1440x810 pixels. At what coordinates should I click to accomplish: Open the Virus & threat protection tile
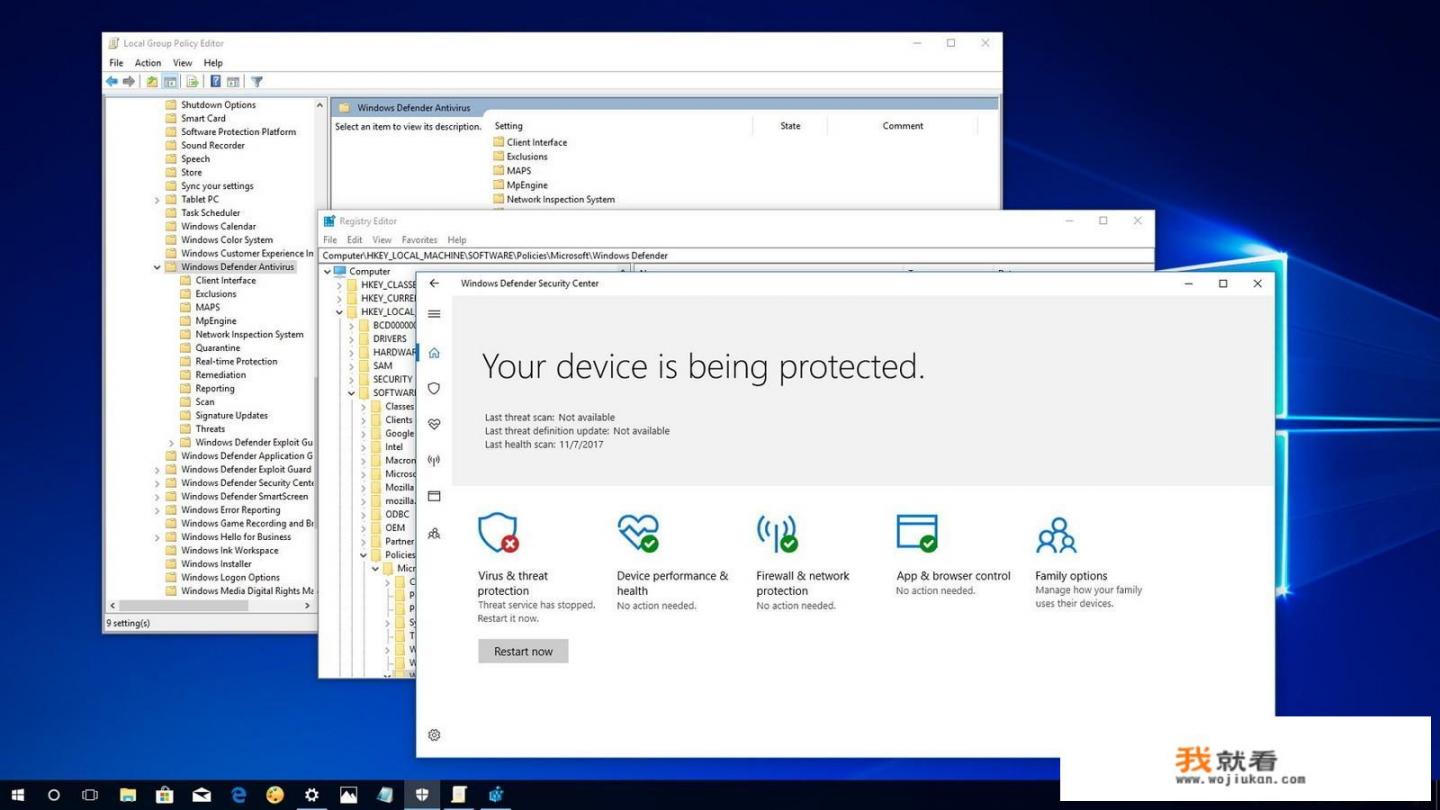click(538, 568)
